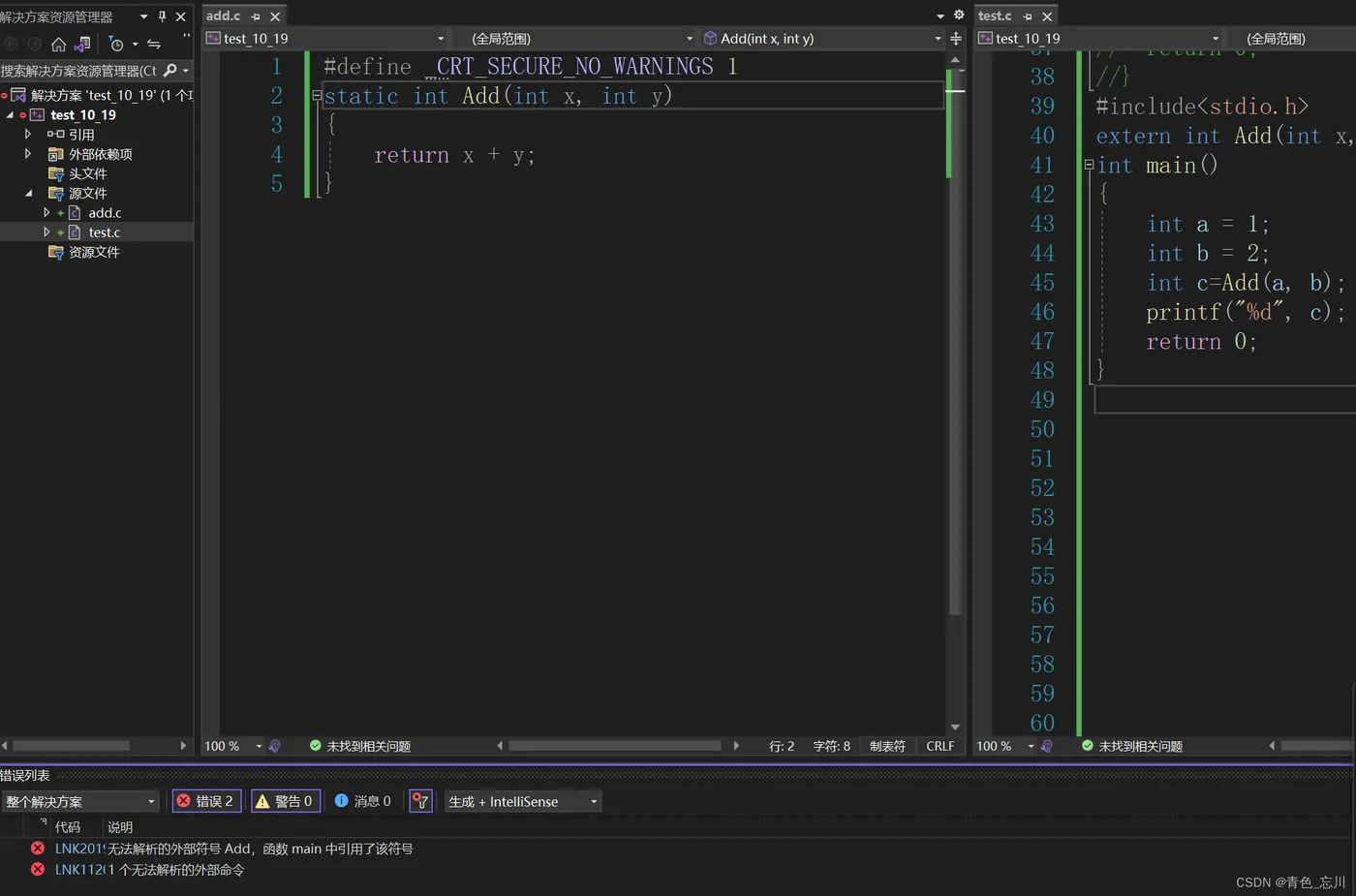This screenshot has width=1356, height=896.
Task: Open the 生成 + IntelliSense dropdown
Action: coord(523,801)
